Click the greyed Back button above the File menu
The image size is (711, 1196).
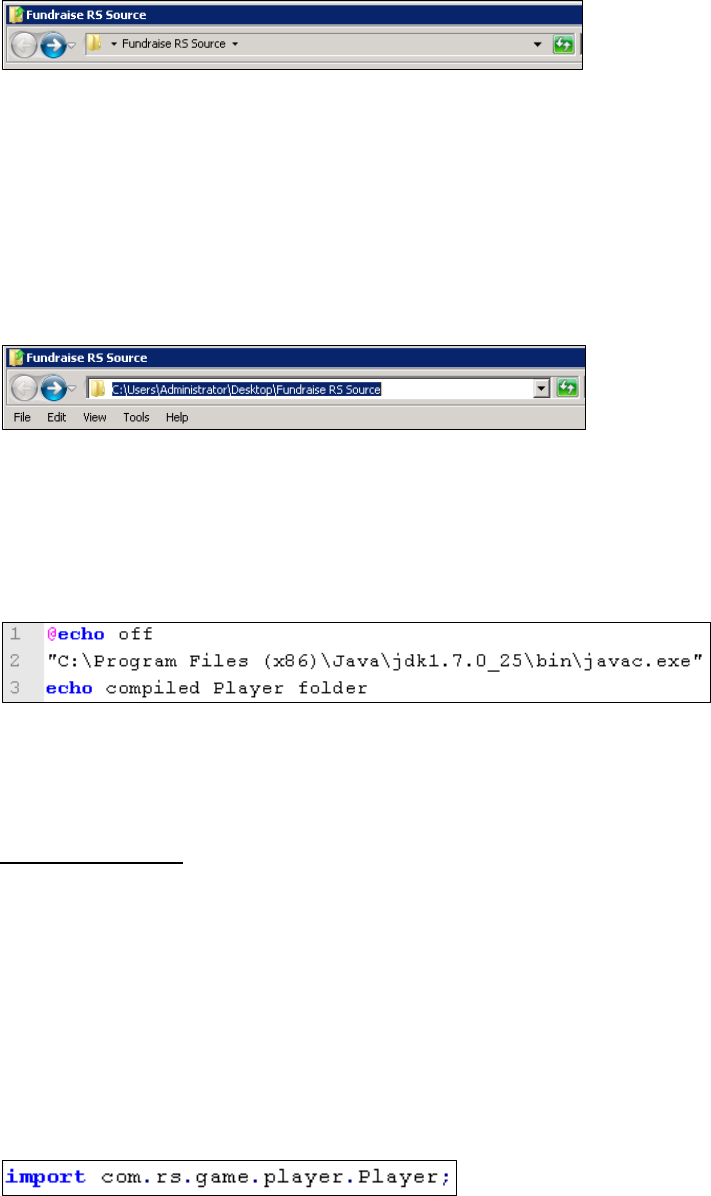[x=24, y=389]
